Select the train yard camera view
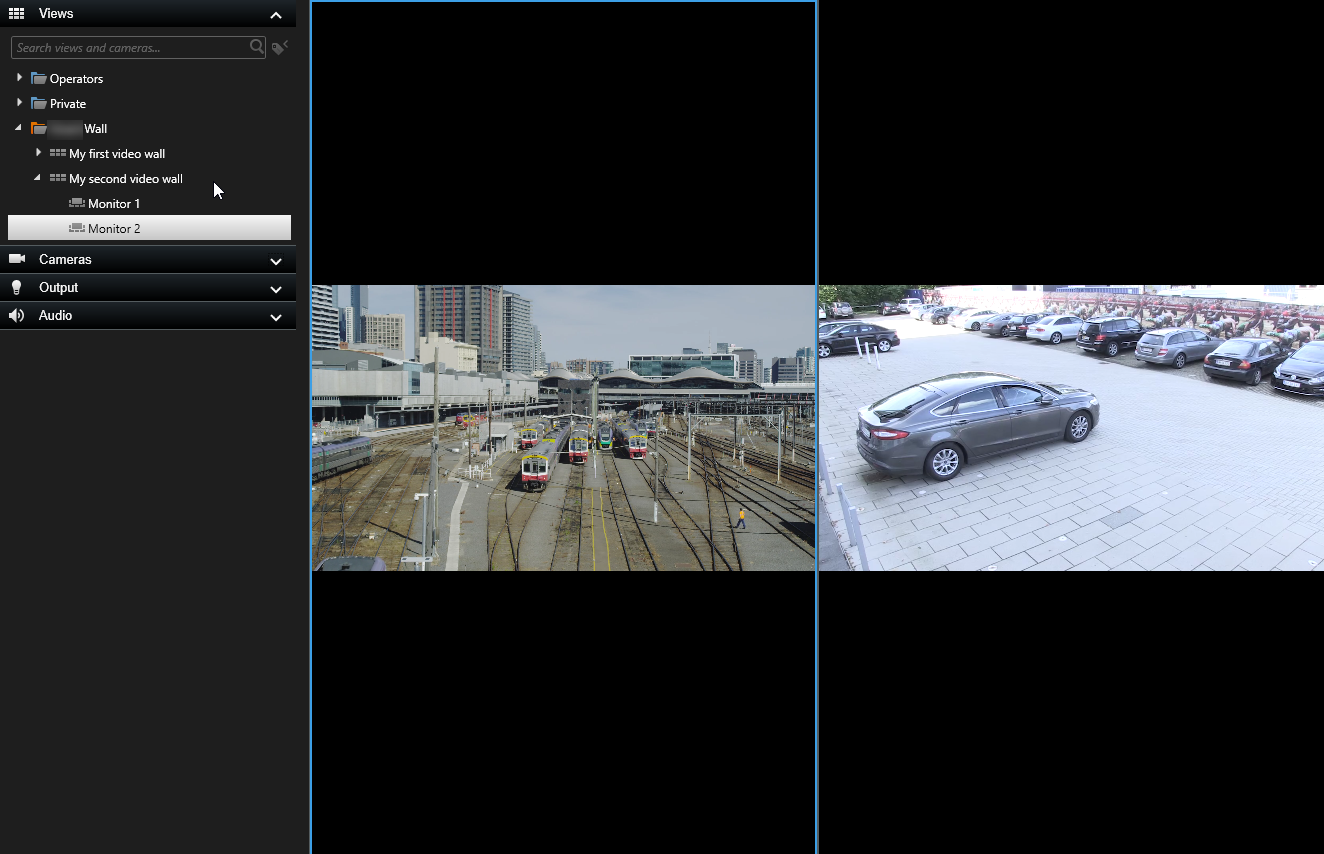This screenshot has width=1324, height=854. (563, 427)
